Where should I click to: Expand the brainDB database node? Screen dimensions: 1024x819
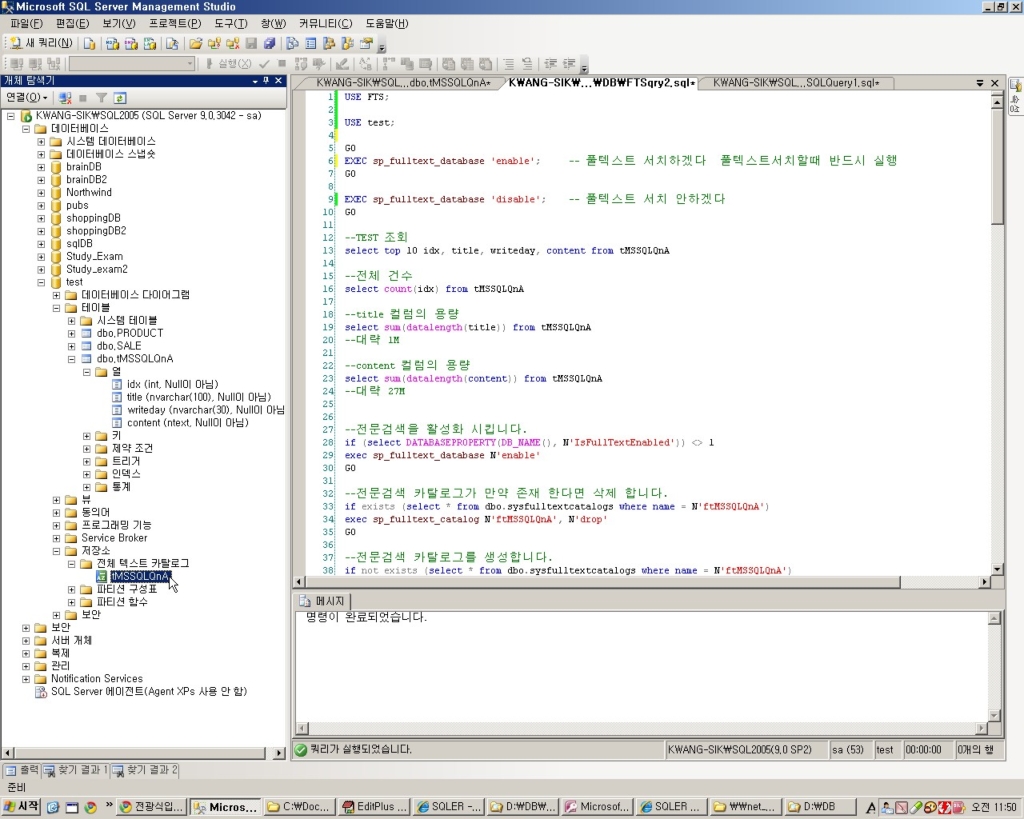click(41, 167)
